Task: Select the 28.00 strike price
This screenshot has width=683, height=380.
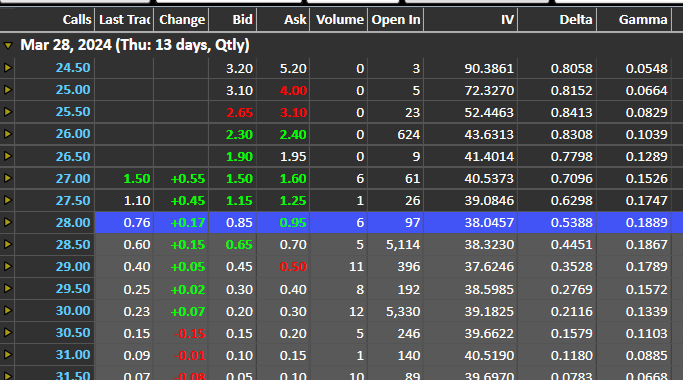Action: click(x=73, y=222)
